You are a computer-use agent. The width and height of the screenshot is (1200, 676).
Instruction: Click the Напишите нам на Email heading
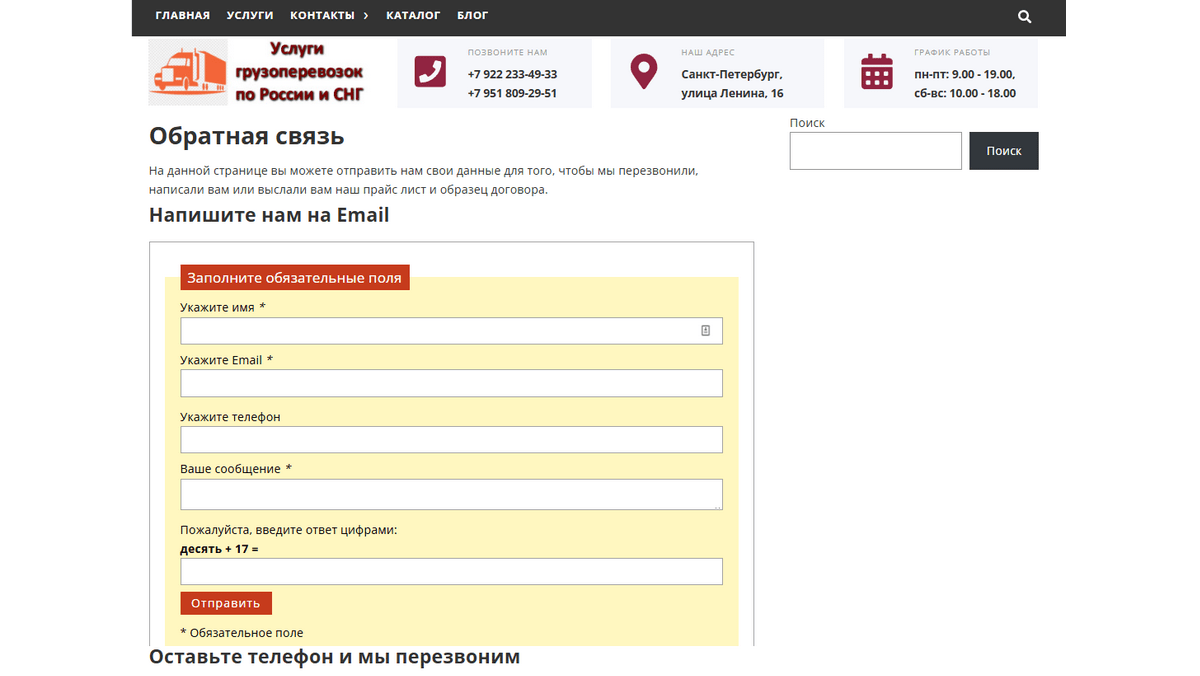click(269, 215)
